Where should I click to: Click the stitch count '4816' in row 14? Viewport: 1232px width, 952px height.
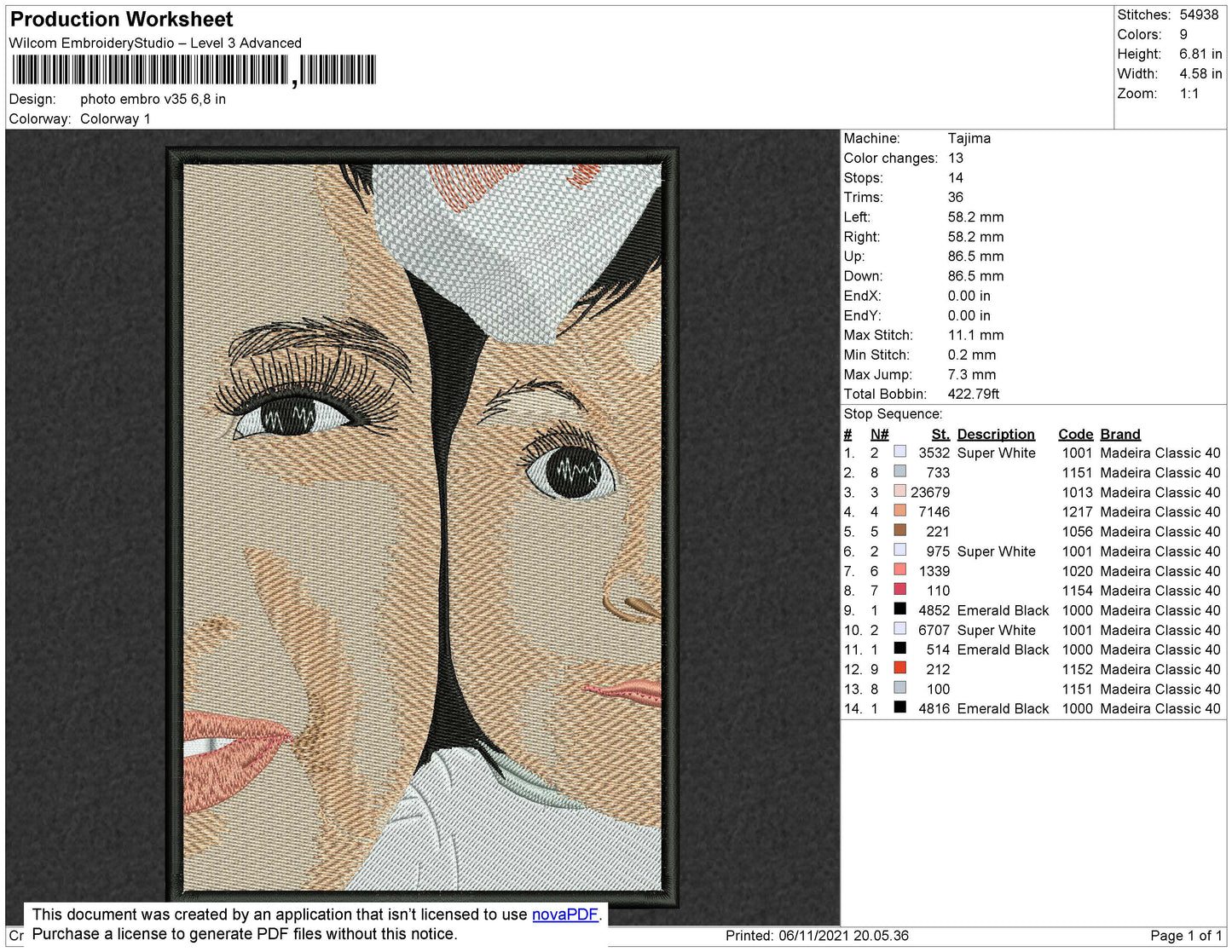pyautogui.click(x=934, y=708)
